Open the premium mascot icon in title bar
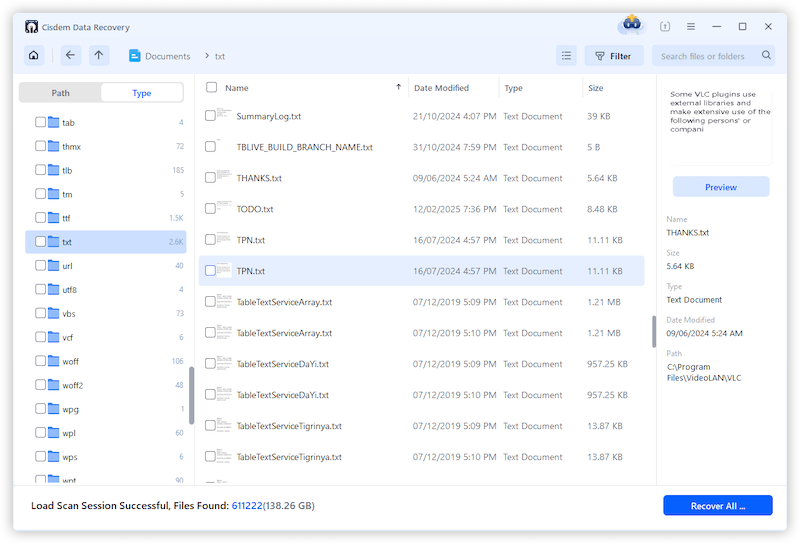The image size is (800, 544). click(x=632, y=24)
